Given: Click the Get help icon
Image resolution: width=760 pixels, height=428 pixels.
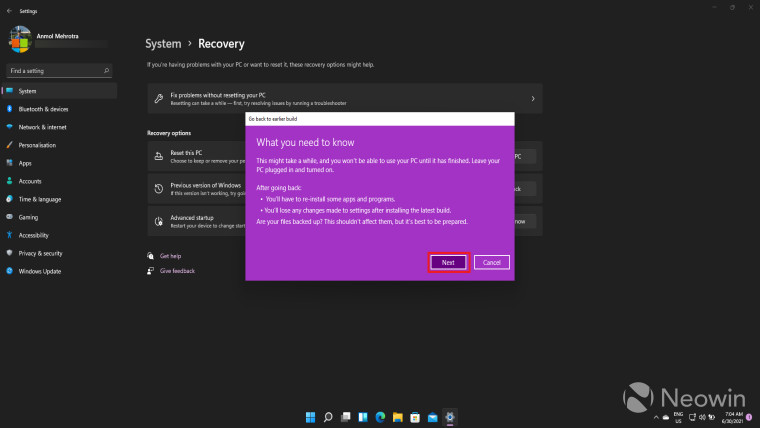Looking at the screenshot, I should click(150, 256).
